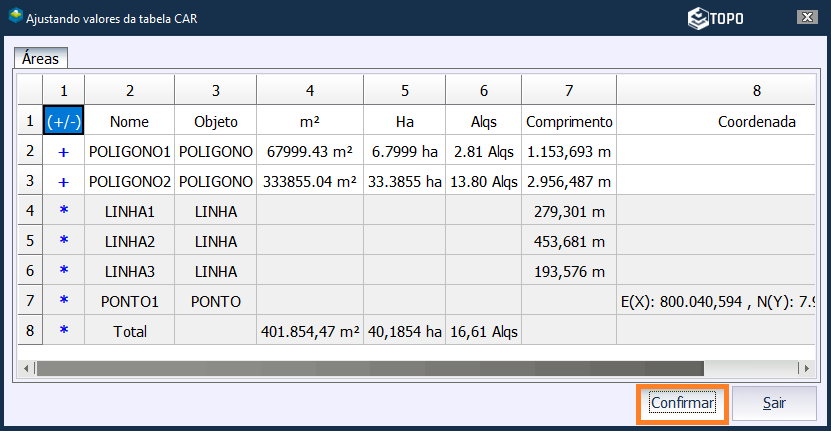Toggle plus sign for POLIGONO1 row
The width and height of the screenshot is (831, 431).
[x=64, y=152]
